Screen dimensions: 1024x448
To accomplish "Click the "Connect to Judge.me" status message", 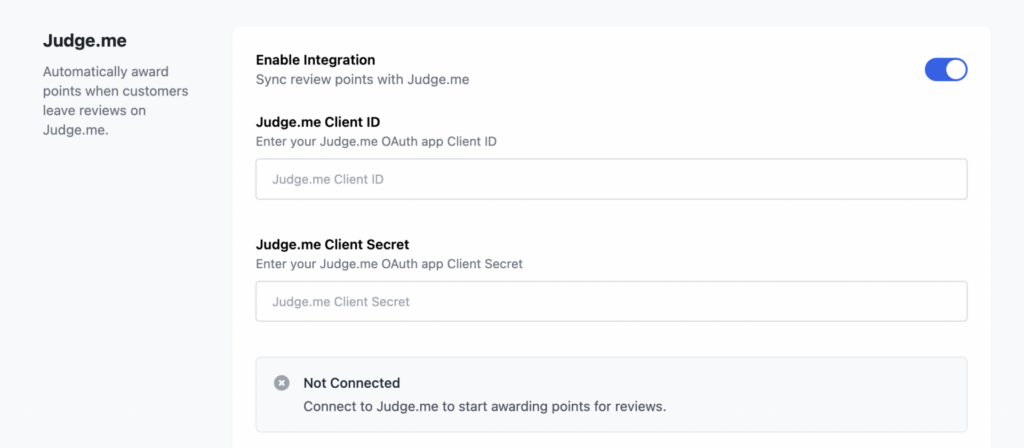I will (484, 407).
